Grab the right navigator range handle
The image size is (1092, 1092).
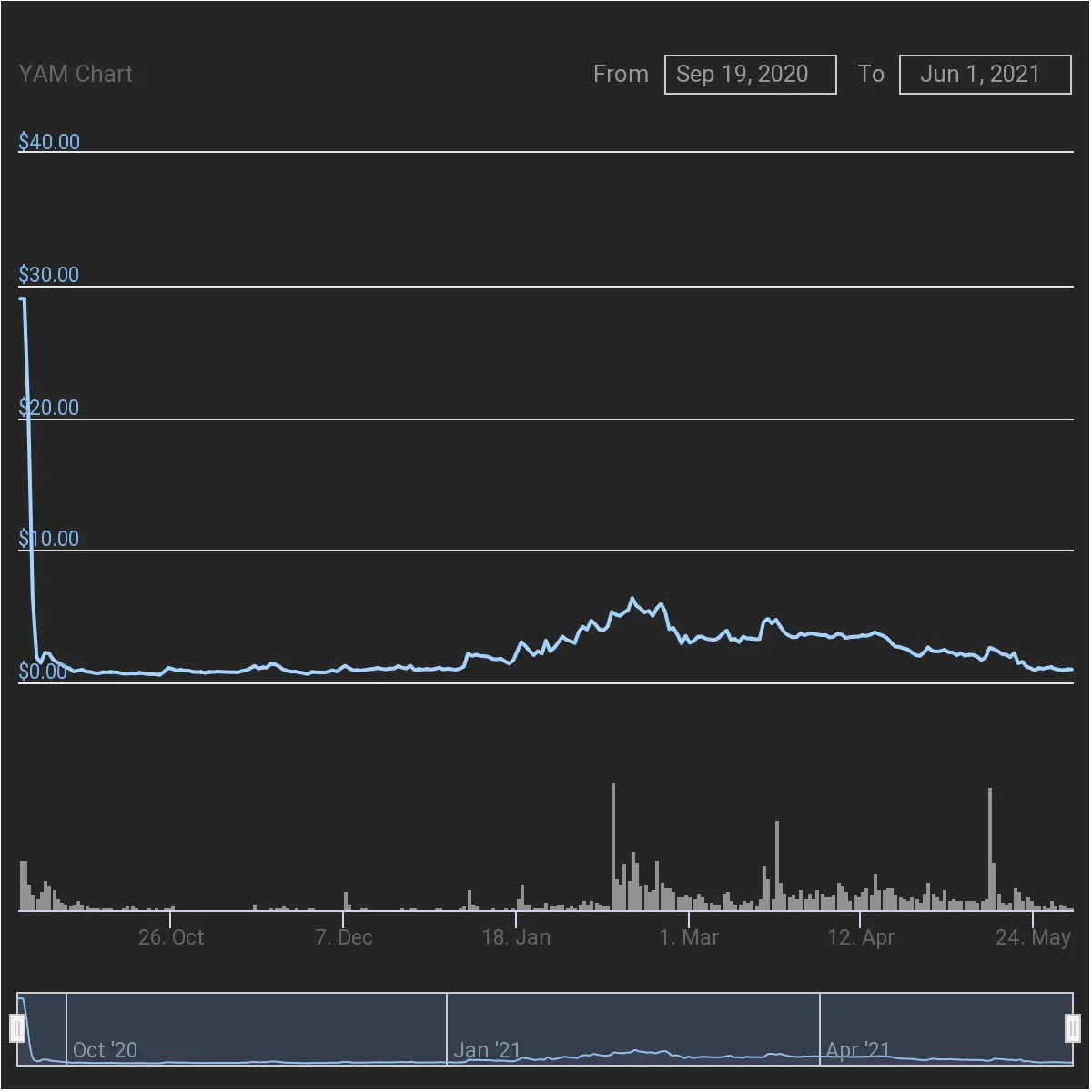tap(1073, 1028)
